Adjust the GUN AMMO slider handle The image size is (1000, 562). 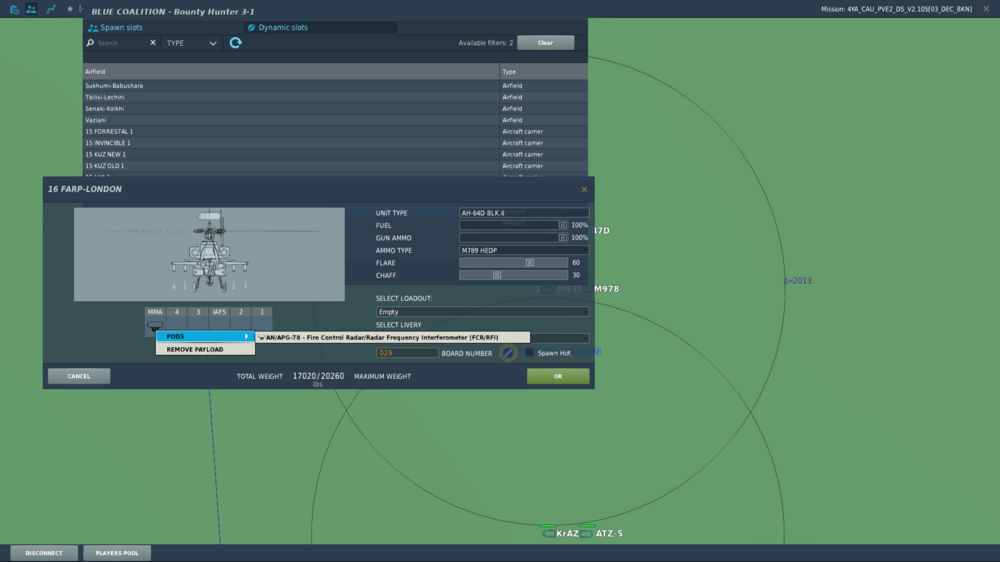pyautogui.click(x=562, y=238)
